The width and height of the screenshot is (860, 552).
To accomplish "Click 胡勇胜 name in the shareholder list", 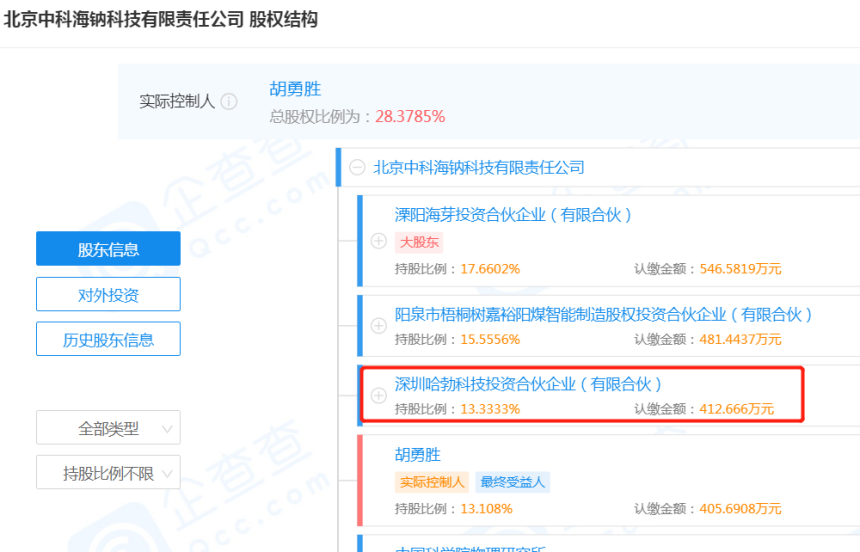I will (x=417, y=455).
